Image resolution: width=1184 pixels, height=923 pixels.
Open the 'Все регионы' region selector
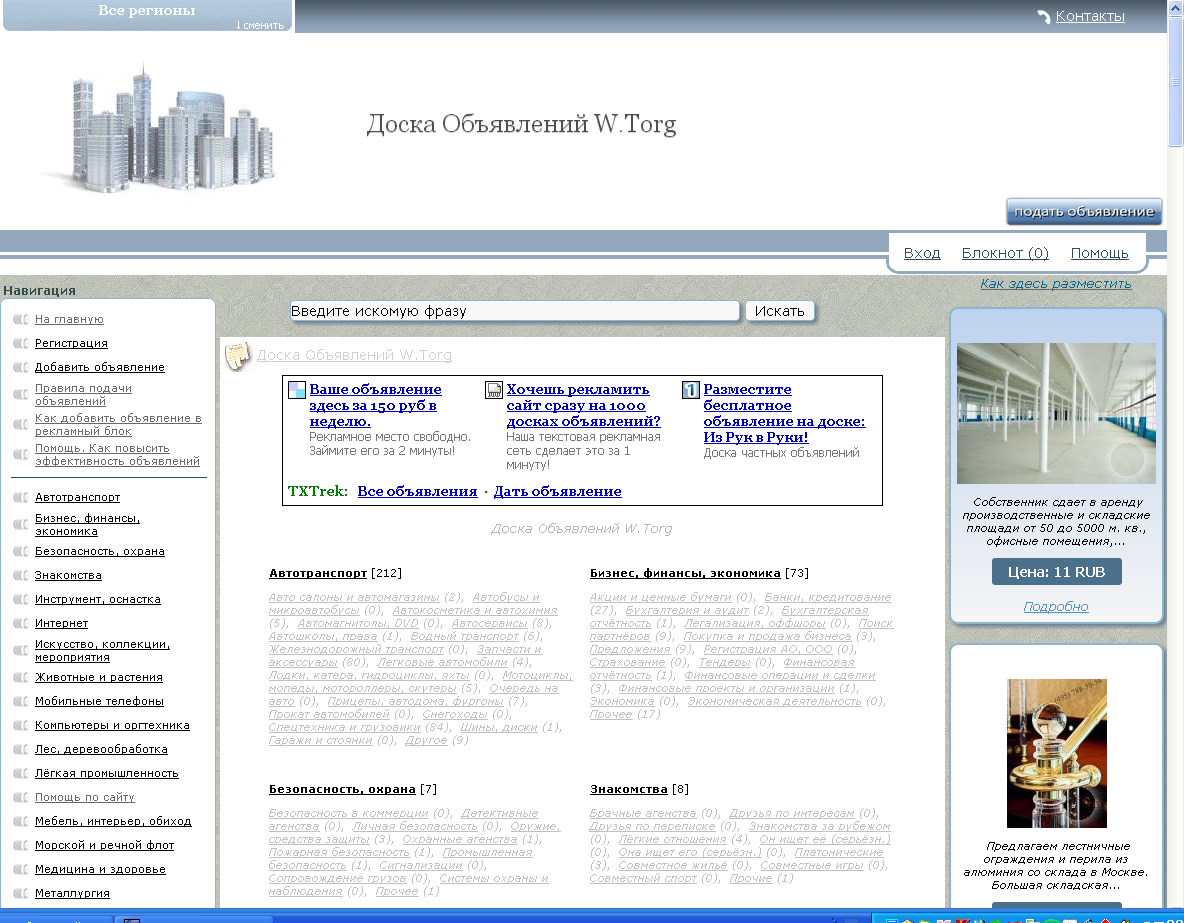pyautogui.click(x=147, y=11)
